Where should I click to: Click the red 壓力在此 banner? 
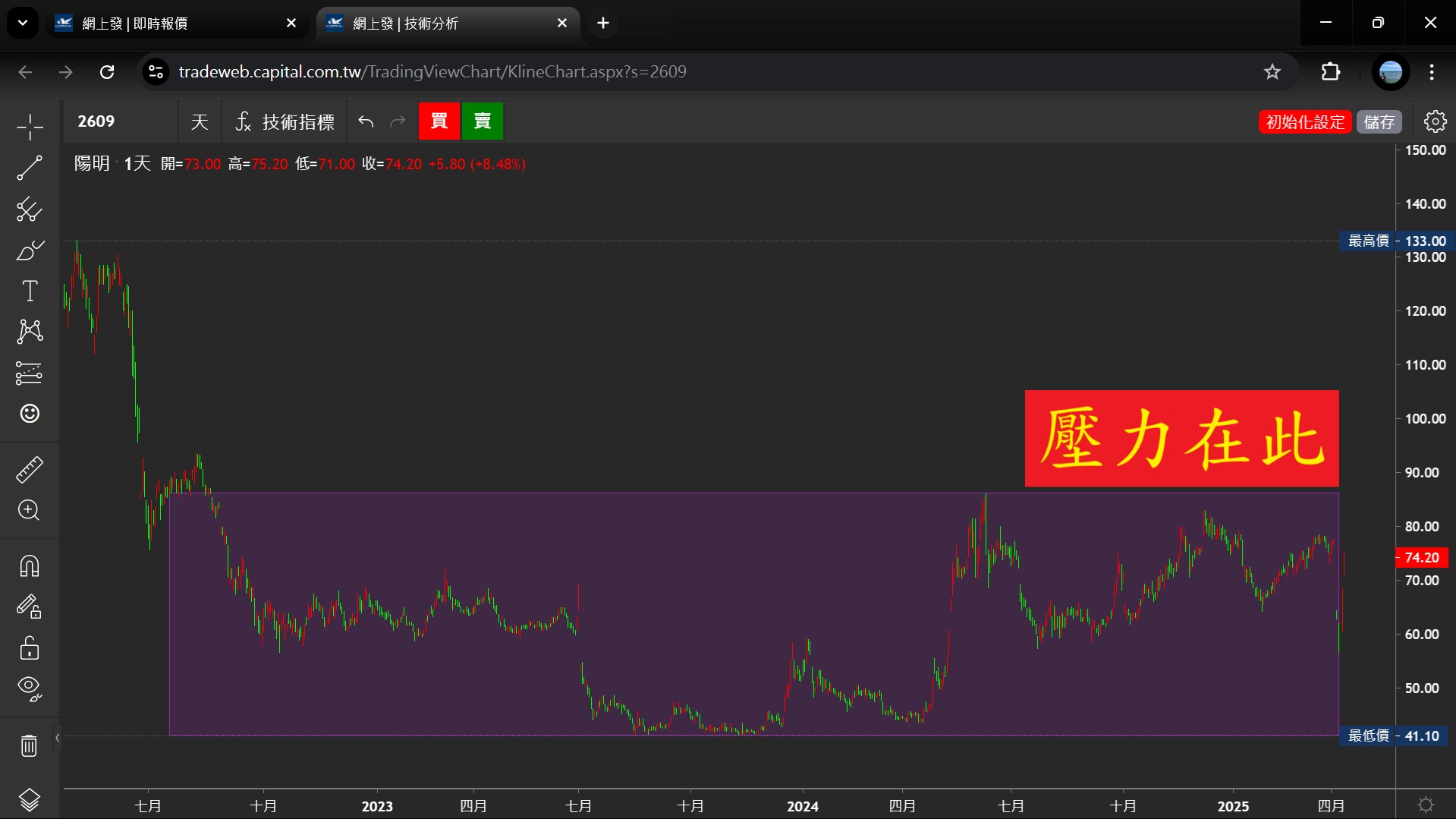[1181, 438]
